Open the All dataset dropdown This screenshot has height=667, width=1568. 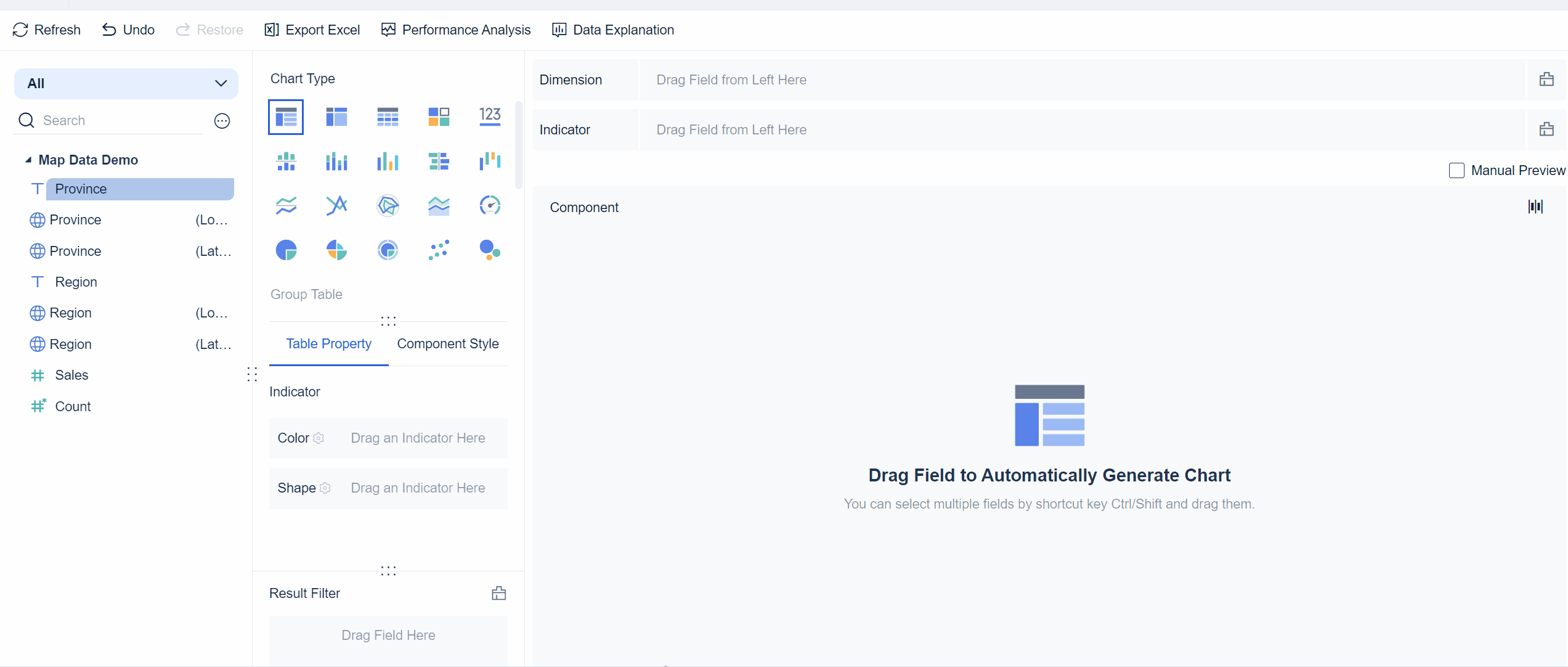pos(126,84)
